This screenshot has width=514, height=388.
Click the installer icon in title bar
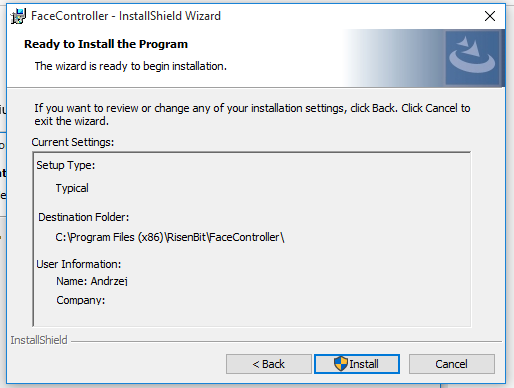[18, 16]
